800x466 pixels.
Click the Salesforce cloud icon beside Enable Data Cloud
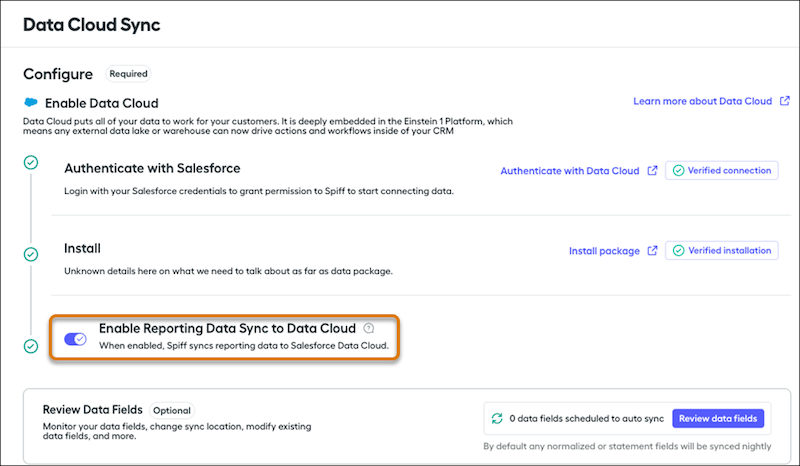[31, 103]
